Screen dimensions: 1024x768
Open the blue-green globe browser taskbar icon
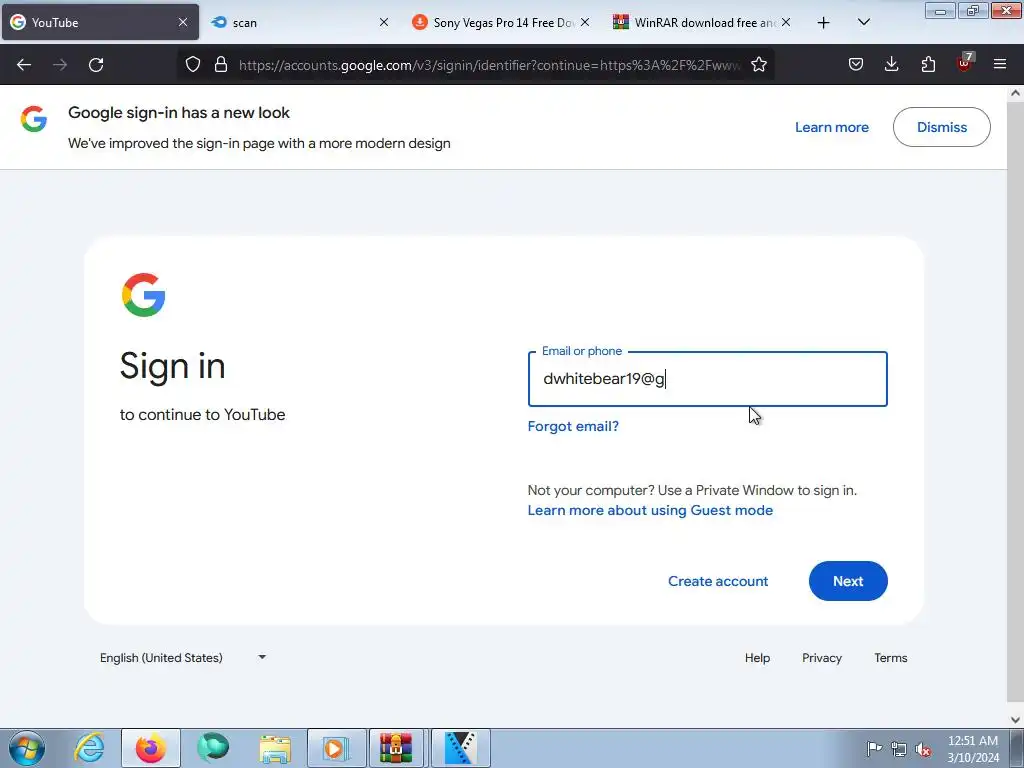tap(213, 748)
